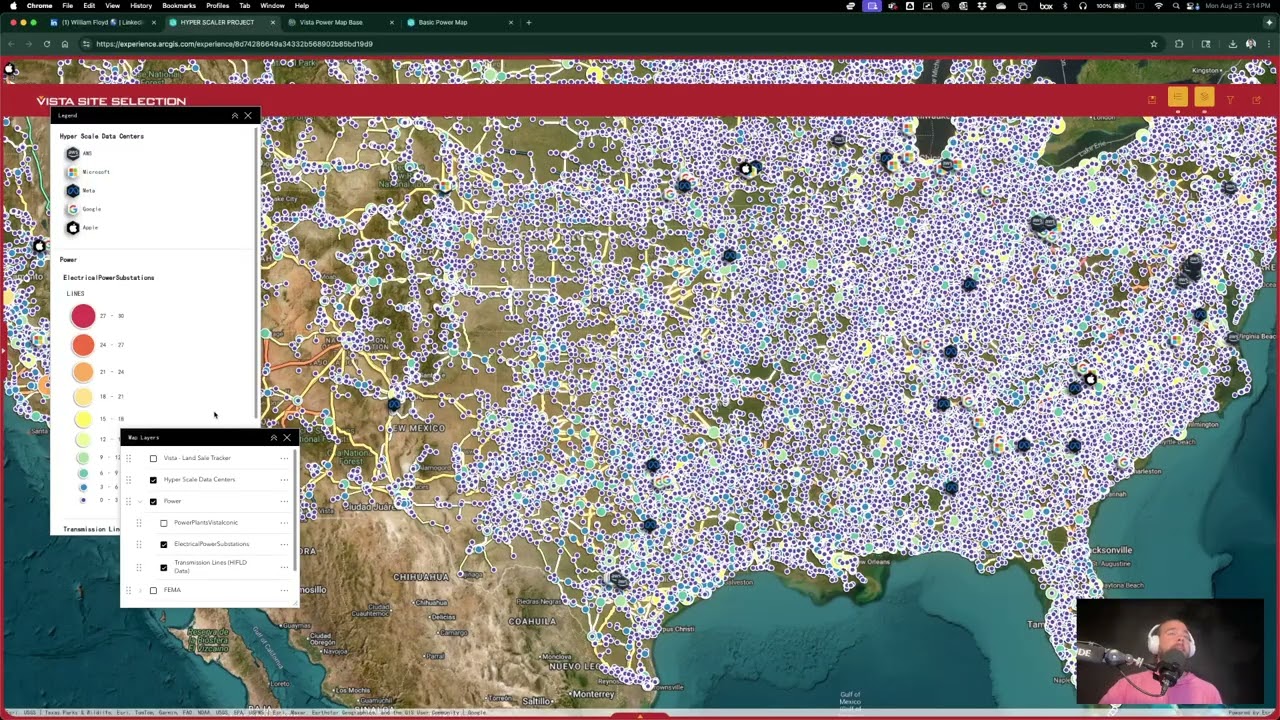1280x720 pixels.
Task: Open options menu for Power layer
Action: coord(284,501)
